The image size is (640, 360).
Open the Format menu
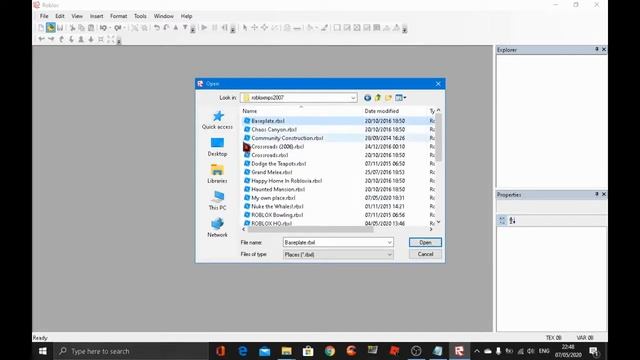(x=118, y=16)
